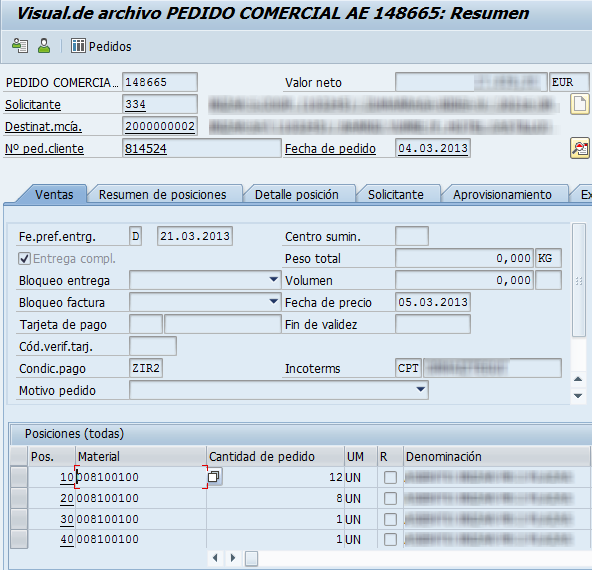Open the Motivo pedido dropdown
This screenshot has height=570, width=592.
coord(421,390)
